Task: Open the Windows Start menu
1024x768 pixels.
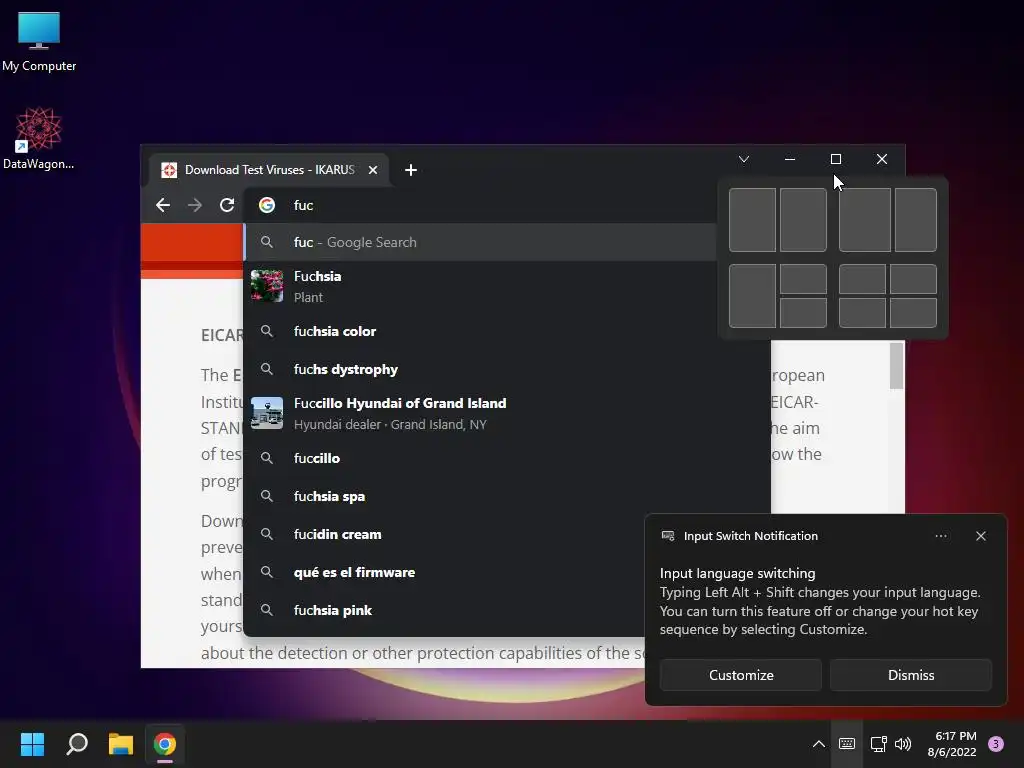Action: click(32, 744)
